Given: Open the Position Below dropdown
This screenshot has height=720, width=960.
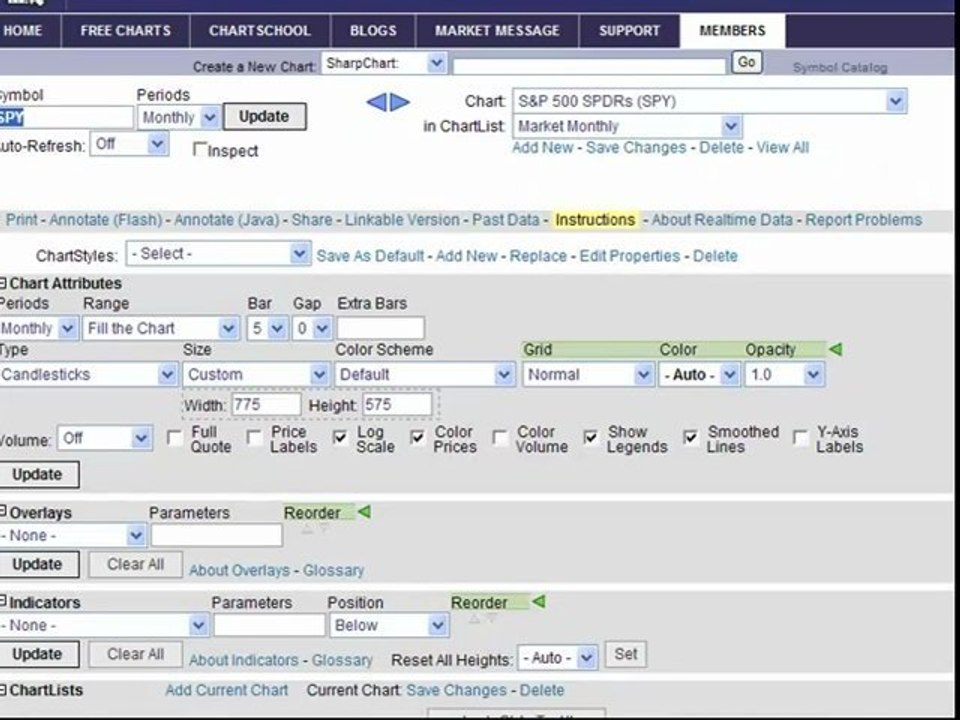Looking at the screenshot, I should click(x=389, y=625).
